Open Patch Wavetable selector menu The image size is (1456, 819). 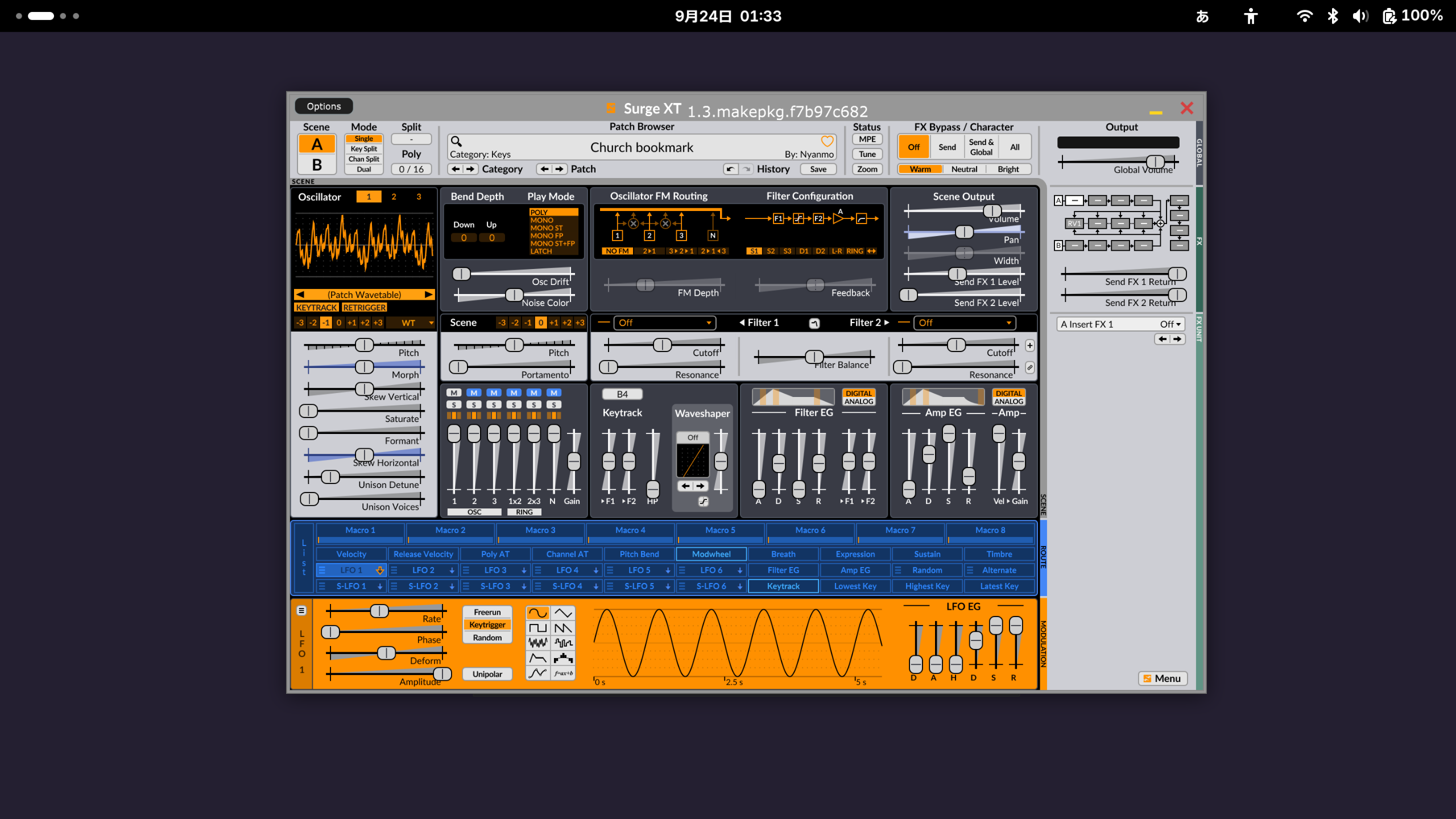click(x=364, y=295)
